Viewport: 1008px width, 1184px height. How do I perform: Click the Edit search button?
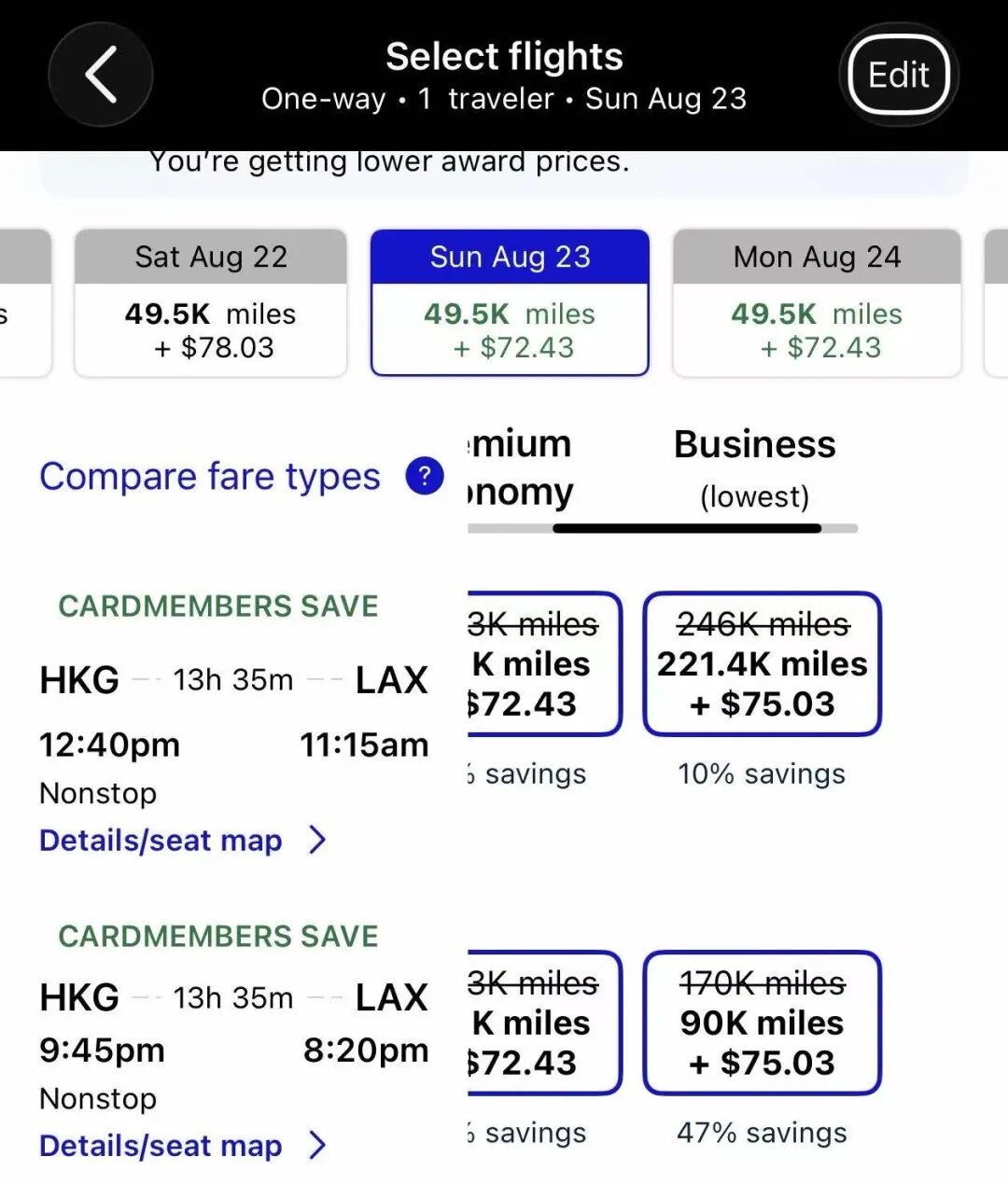pos(898,75)
